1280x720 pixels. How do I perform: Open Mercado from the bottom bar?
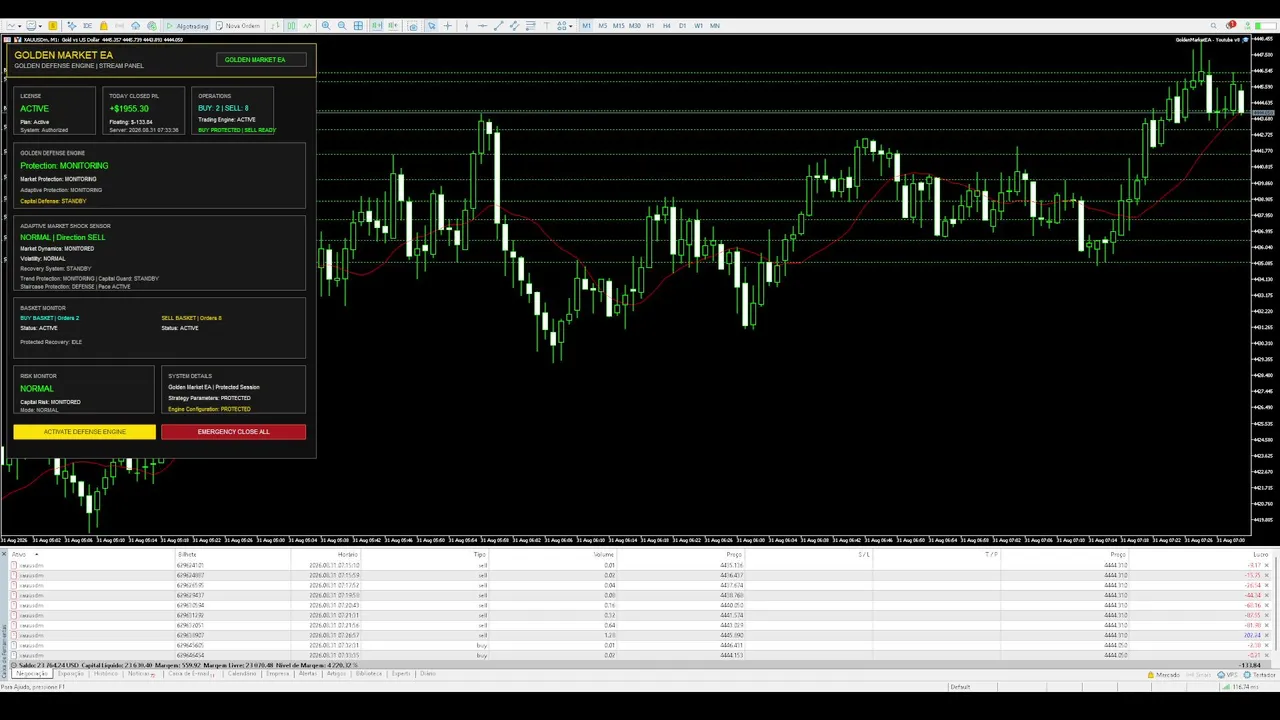click(1164, 675)
